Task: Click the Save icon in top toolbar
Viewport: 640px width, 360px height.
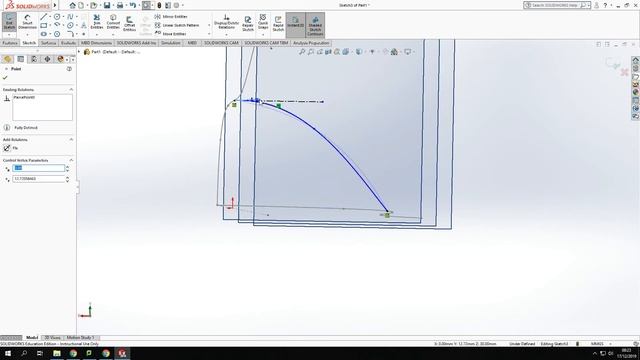Action: (x=107, y=5)
